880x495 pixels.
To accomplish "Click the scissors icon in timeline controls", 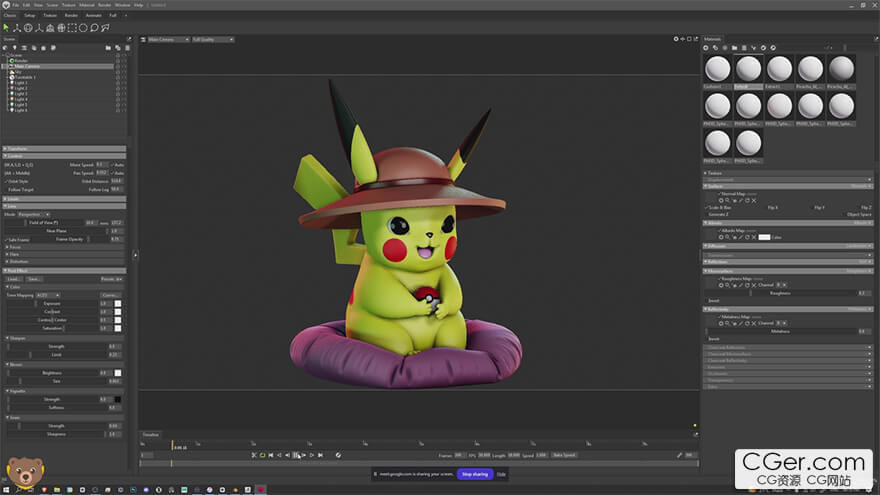I will point(254,455).
